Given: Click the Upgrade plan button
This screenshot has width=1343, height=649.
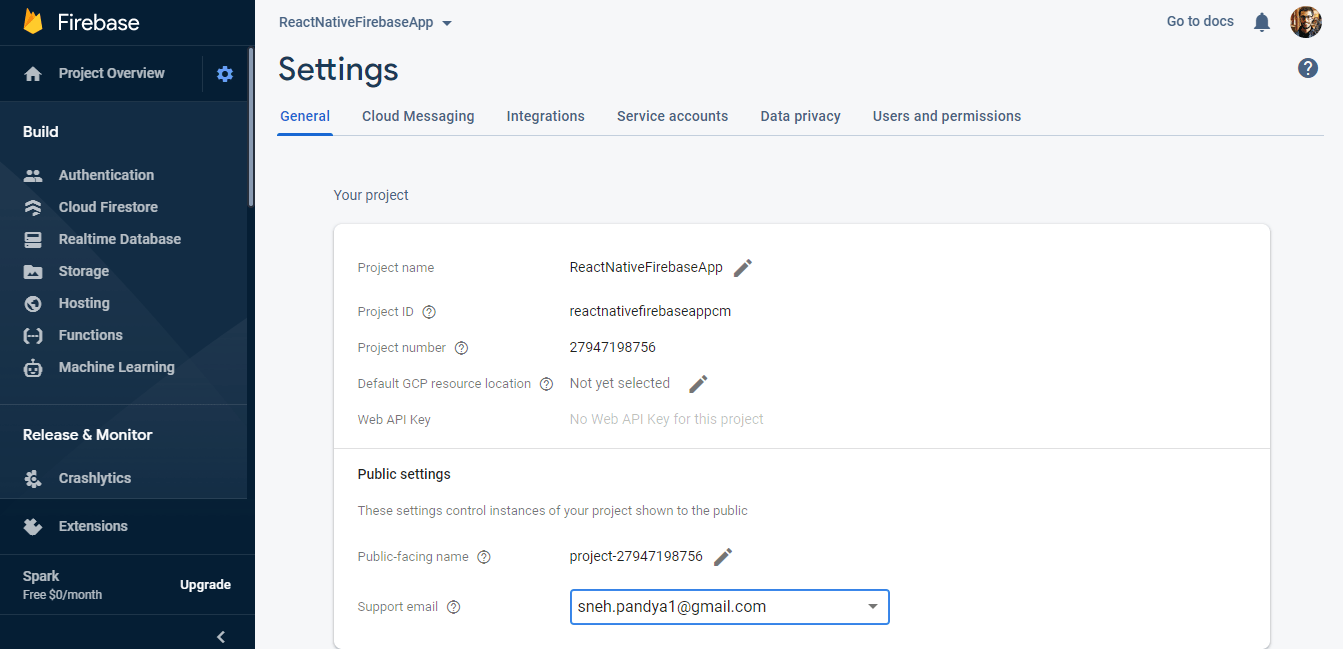Looking at the screenshot, I should (205, 585).
